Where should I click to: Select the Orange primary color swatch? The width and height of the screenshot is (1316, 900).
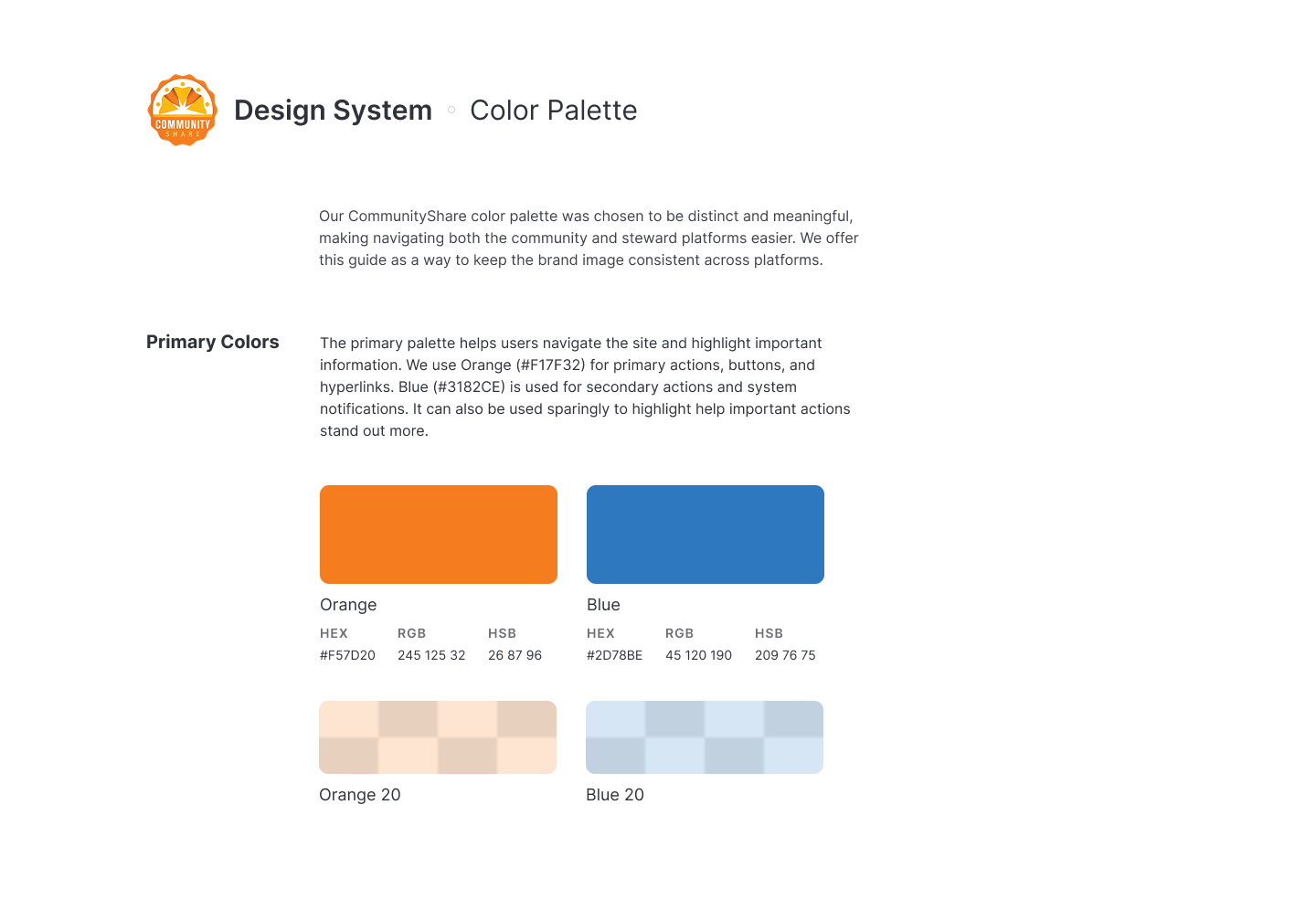coord(439,535)
